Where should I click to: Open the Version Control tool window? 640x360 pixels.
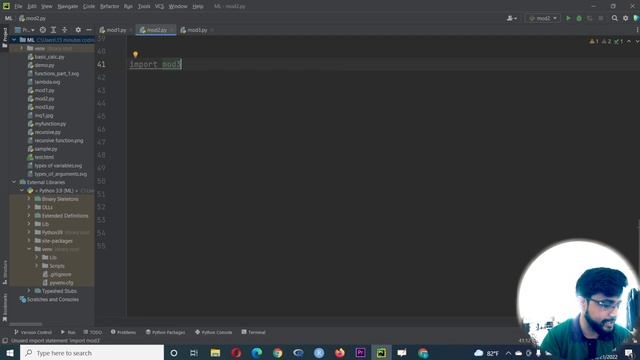tap(33, 332)
